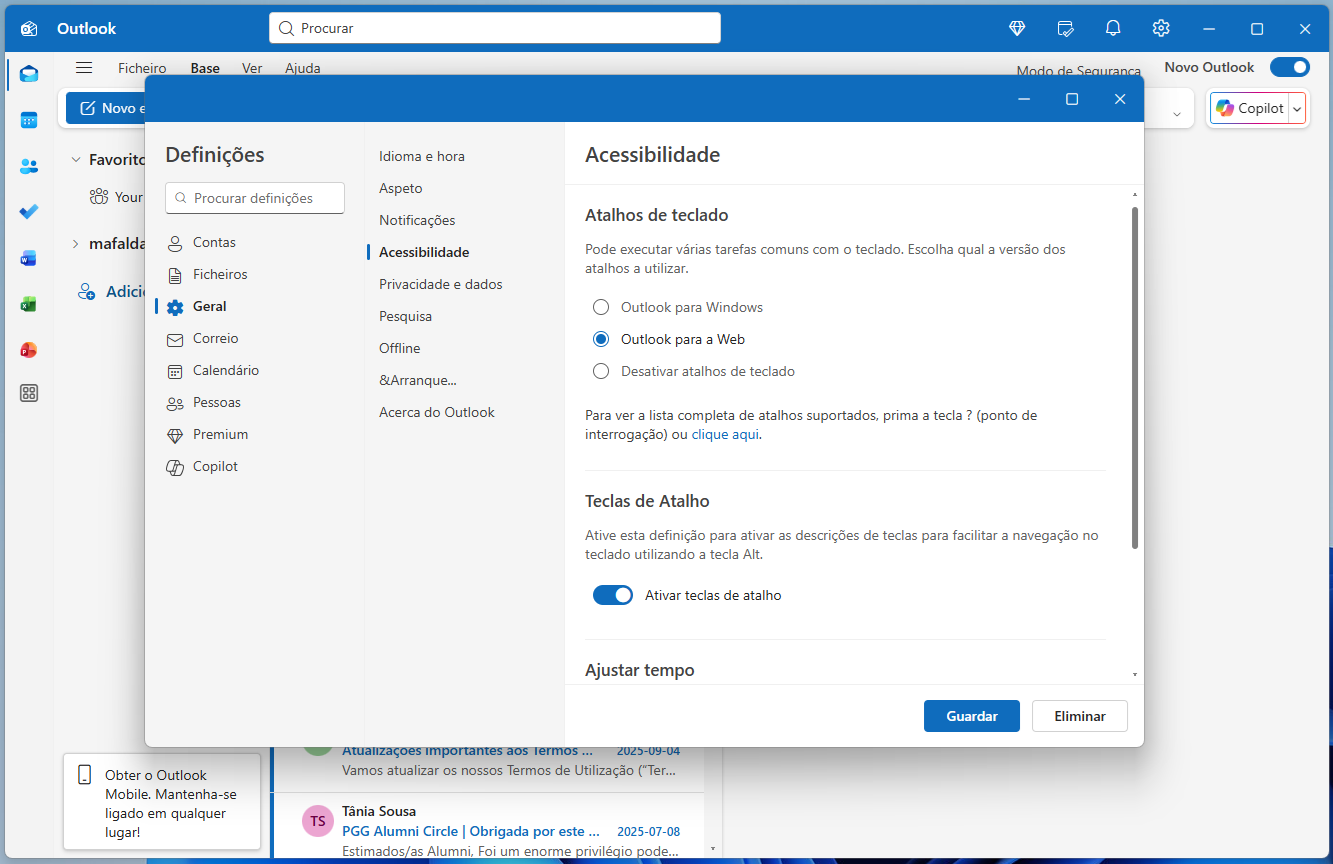Open the Mail icon in the sidebar
Viewport: 1333px width, 864px height.
pos(28,73)
